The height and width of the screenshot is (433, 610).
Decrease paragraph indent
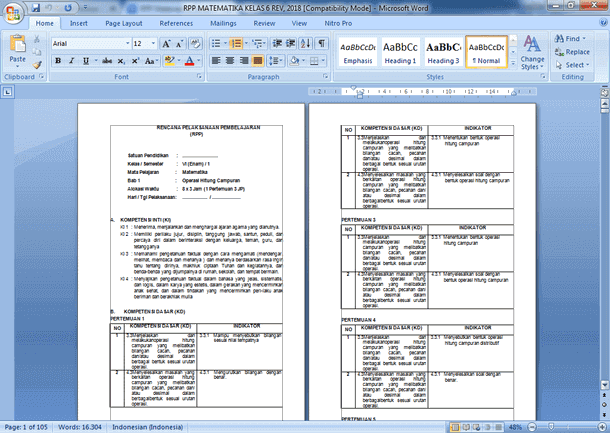coord(277,44)
